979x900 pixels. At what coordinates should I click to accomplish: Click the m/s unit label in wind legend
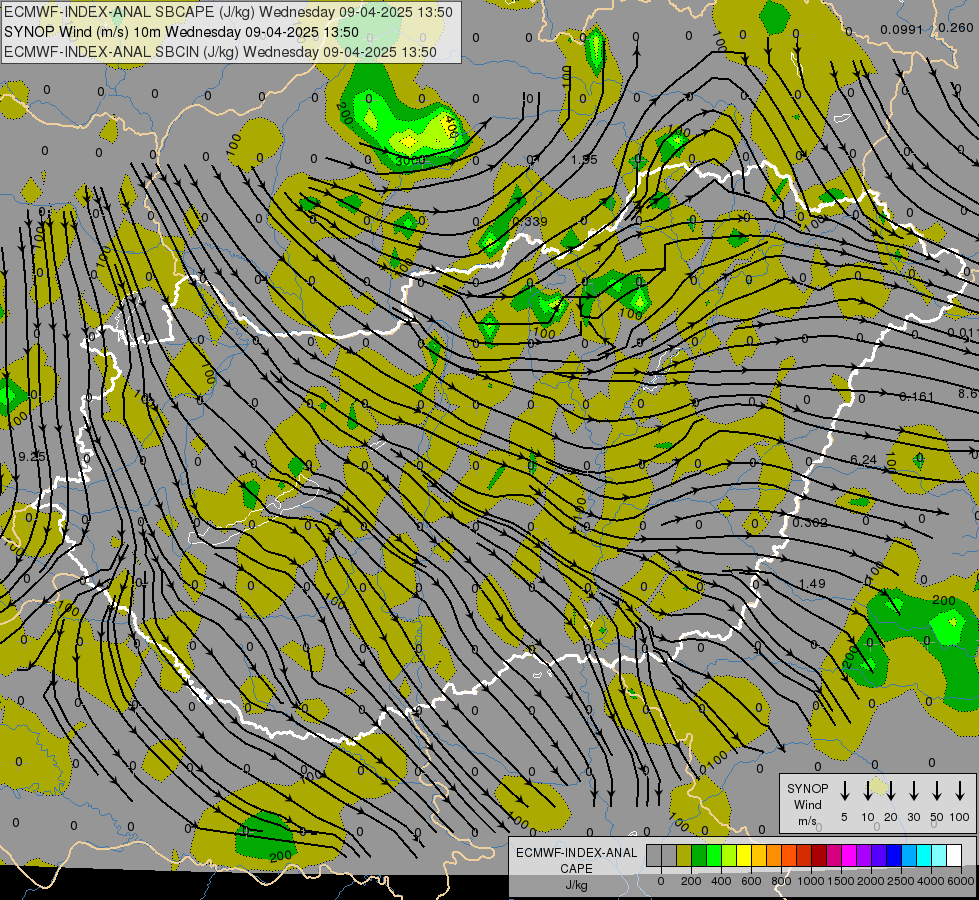(x=807, y=821)
